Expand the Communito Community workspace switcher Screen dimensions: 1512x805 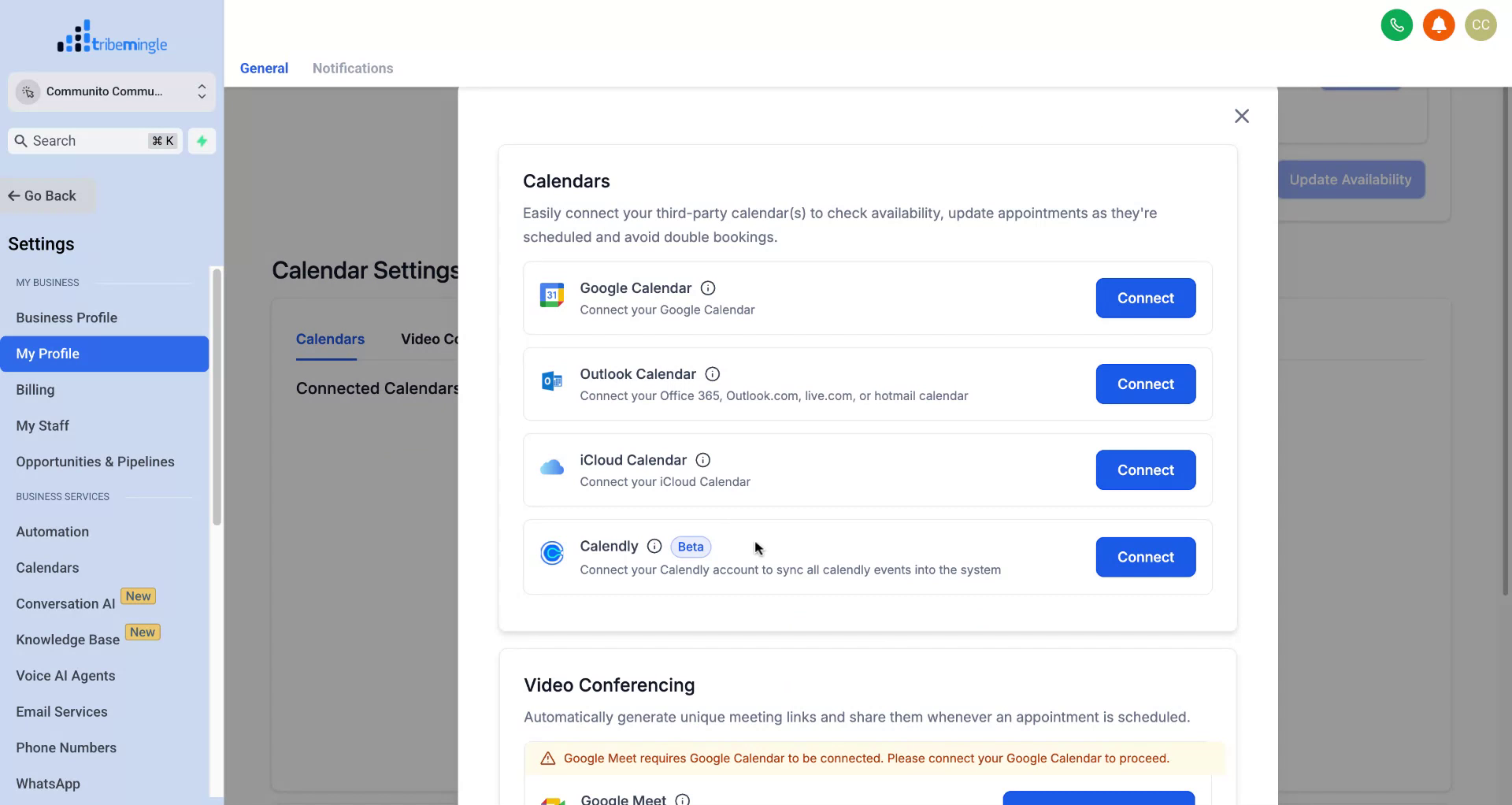[x=201, y=91]
